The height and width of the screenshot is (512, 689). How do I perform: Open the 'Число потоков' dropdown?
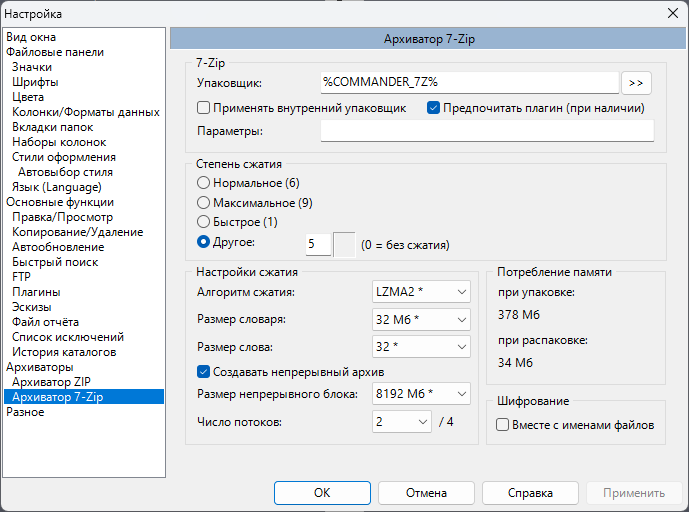402,422
